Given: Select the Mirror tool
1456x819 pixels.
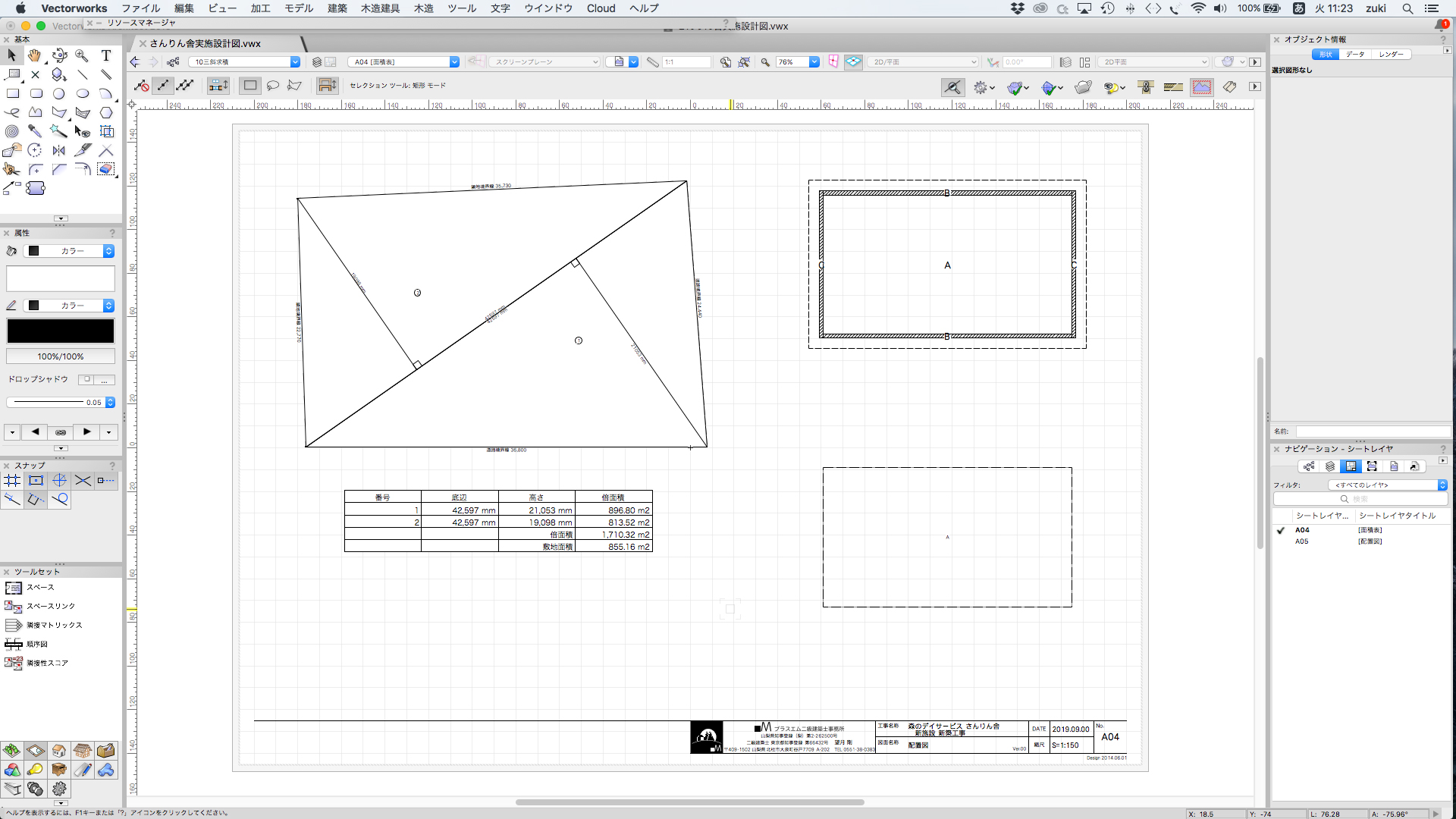Looking at the screenshot, I should 59,150.
